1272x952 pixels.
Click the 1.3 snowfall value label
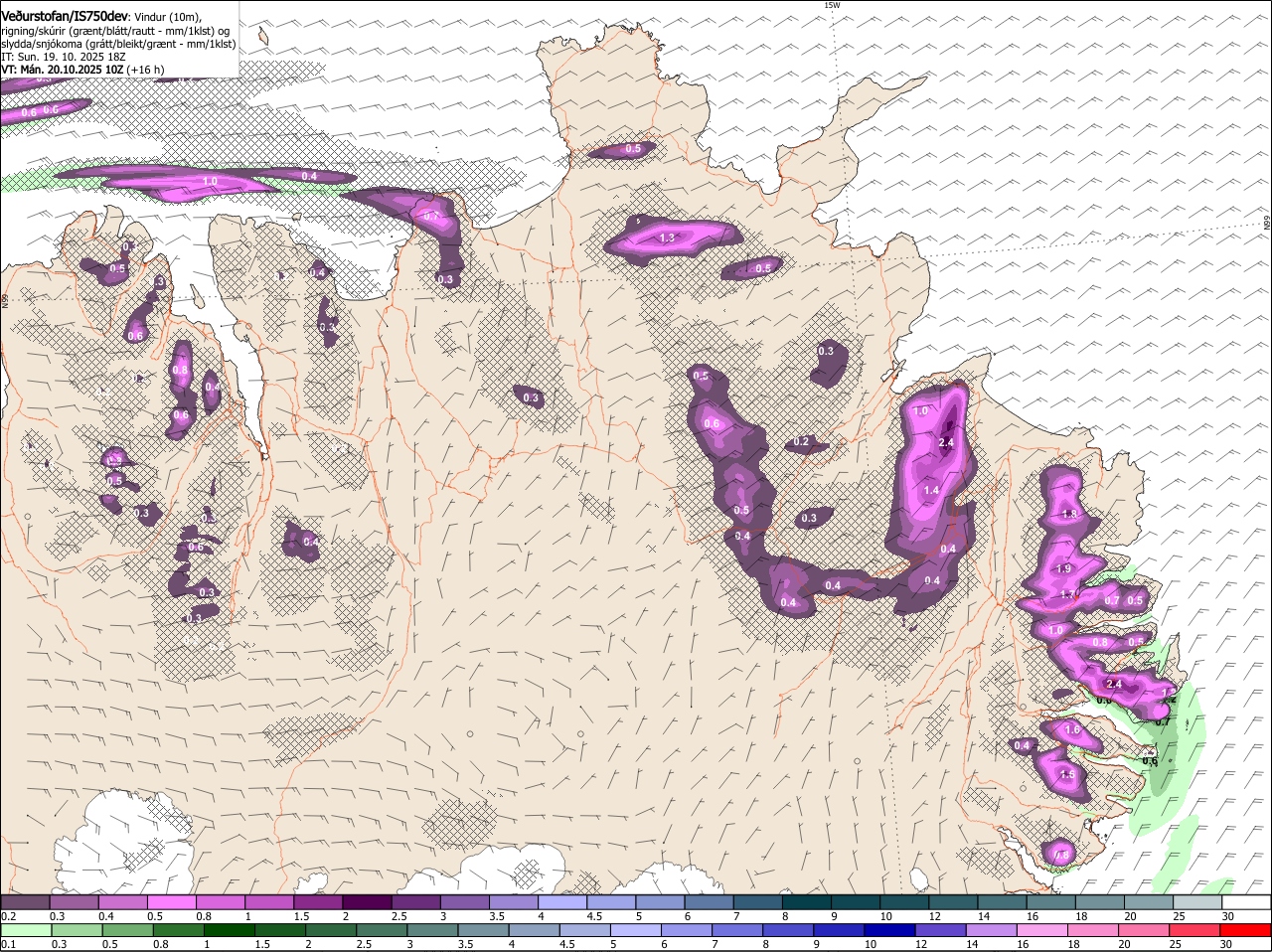(667, 238)
